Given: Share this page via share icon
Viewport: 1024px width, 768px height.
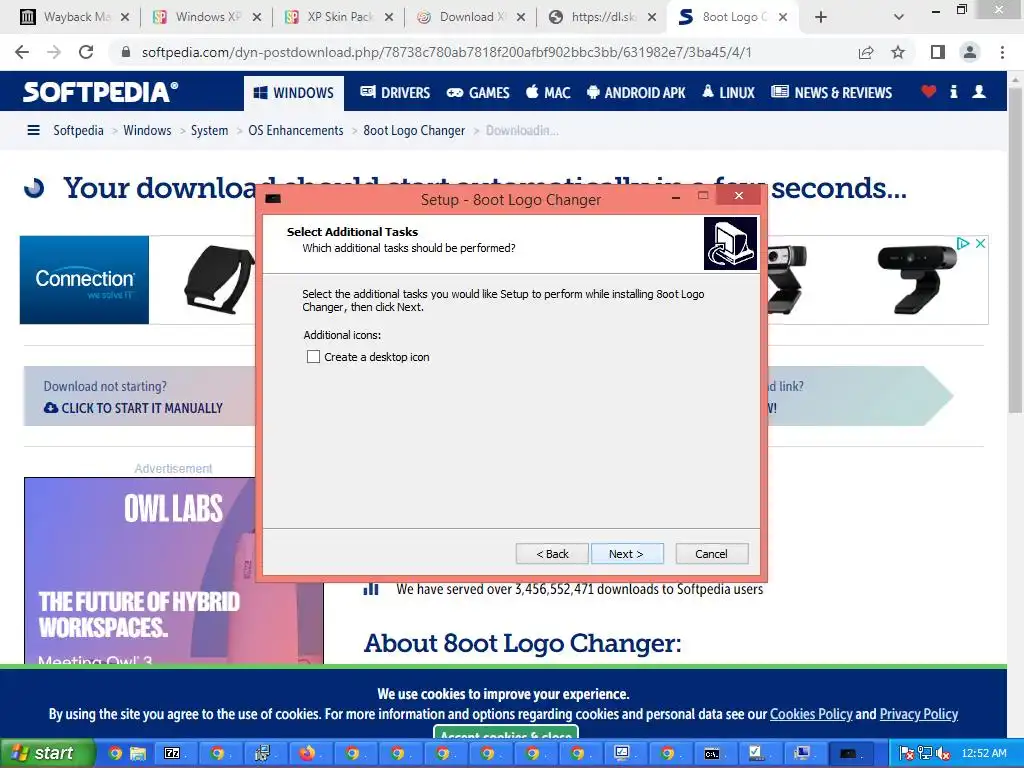Looking at the screenshot, I should pyautogui.click(x=866, y=52).
